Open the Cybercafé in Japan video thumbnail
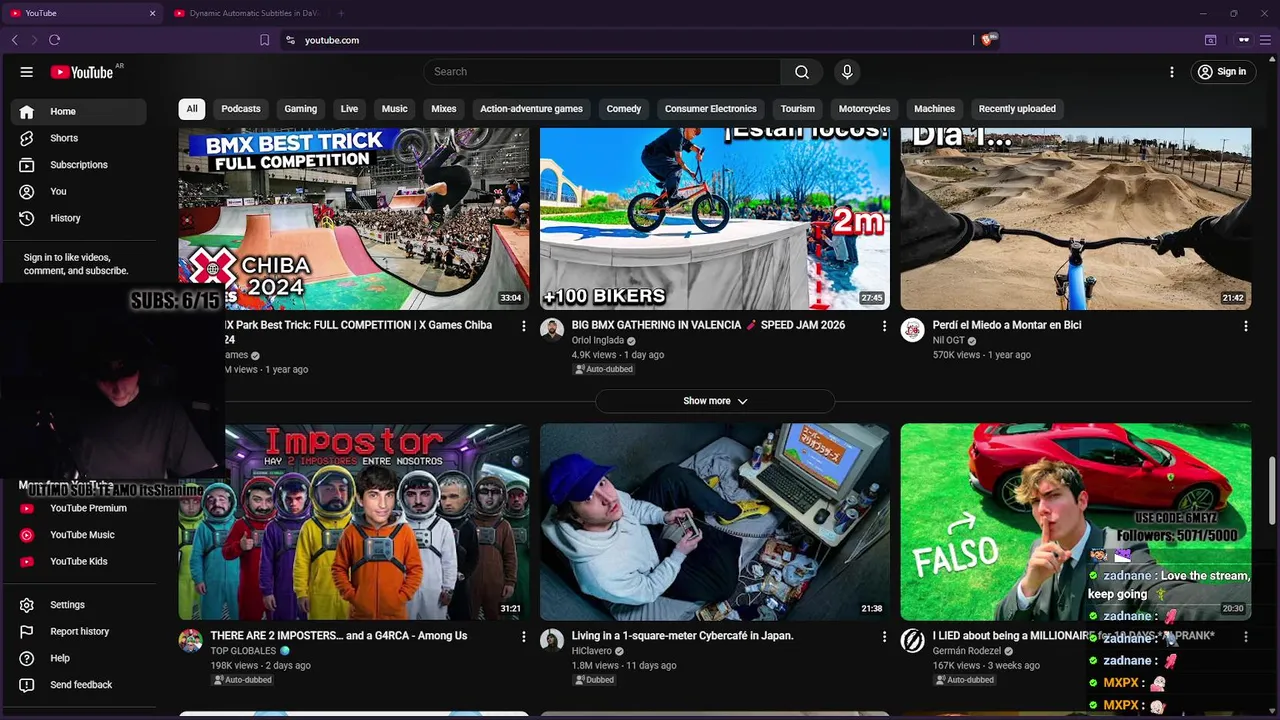 tap(715, 522)
